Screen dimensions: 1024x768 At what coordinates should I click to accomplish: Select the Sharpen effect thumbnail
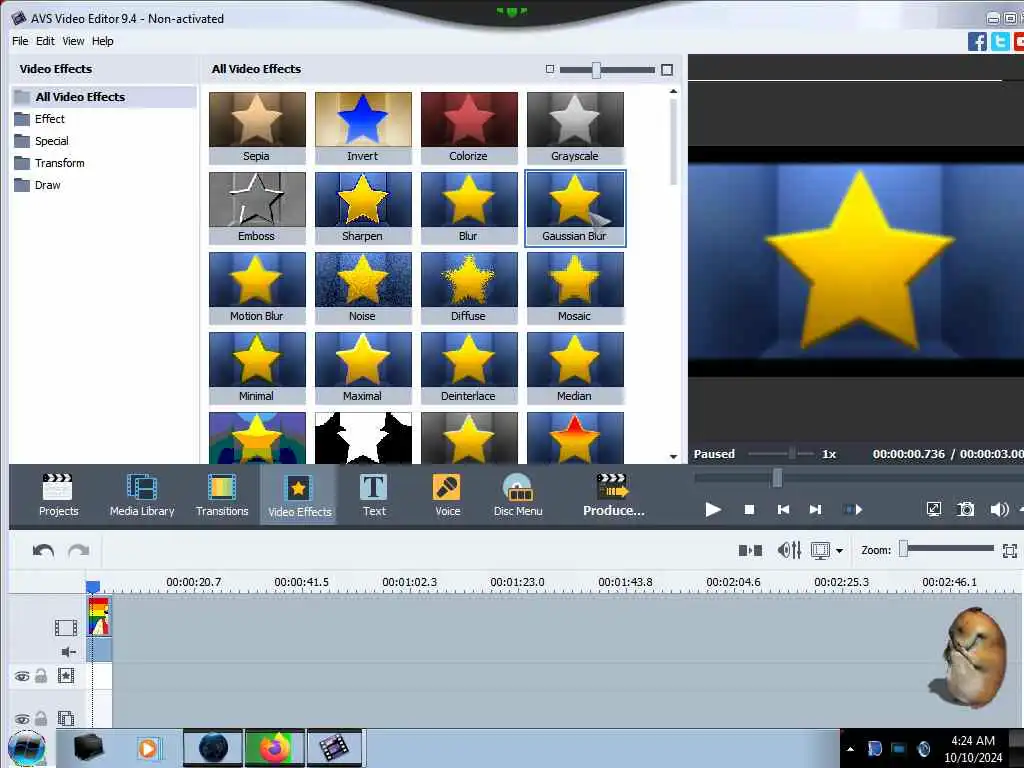coord(363,208)
